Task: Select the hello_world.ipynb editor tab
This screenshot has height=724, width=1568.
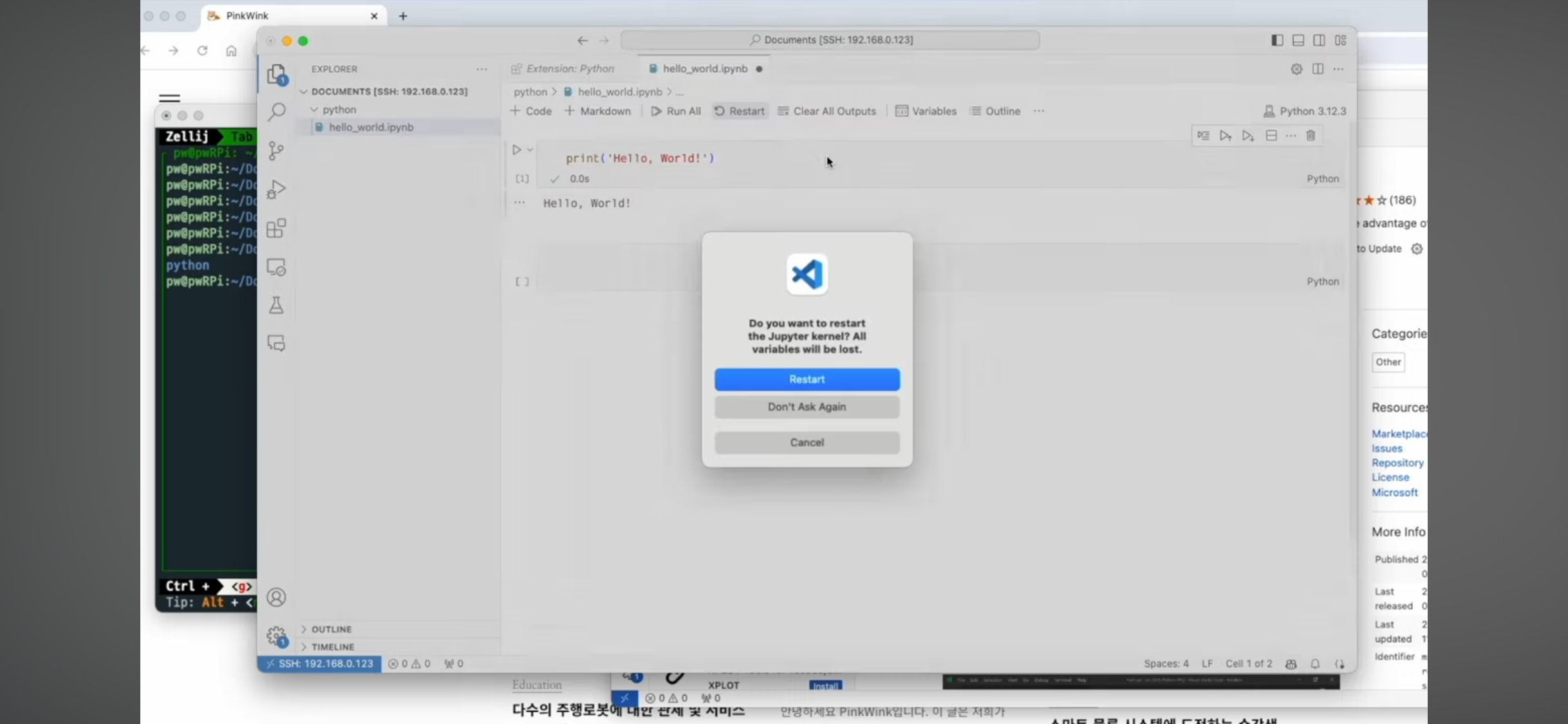Action: tap(704, 68)
